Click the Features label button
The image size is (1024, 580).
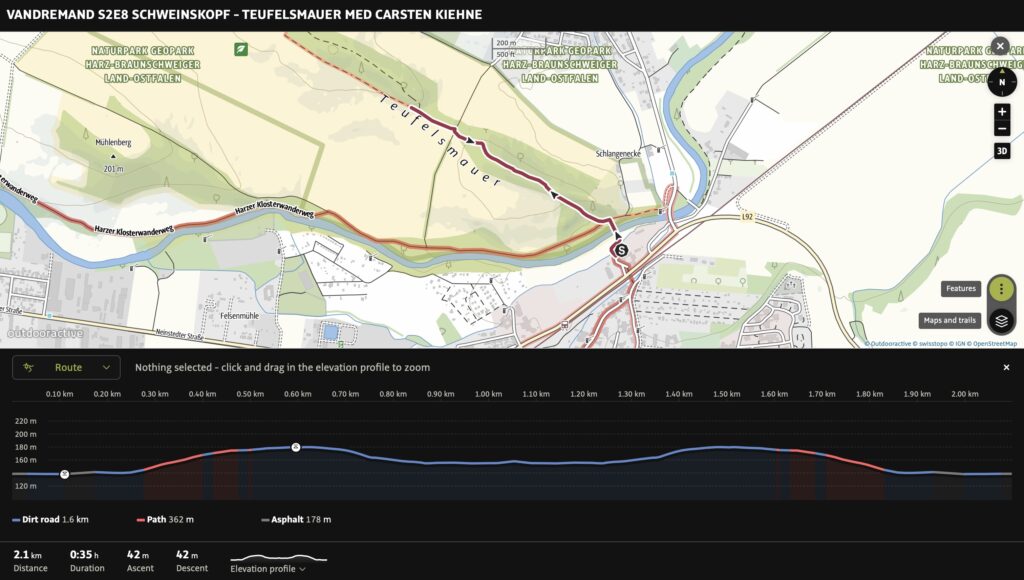click(x=961, y=289)
